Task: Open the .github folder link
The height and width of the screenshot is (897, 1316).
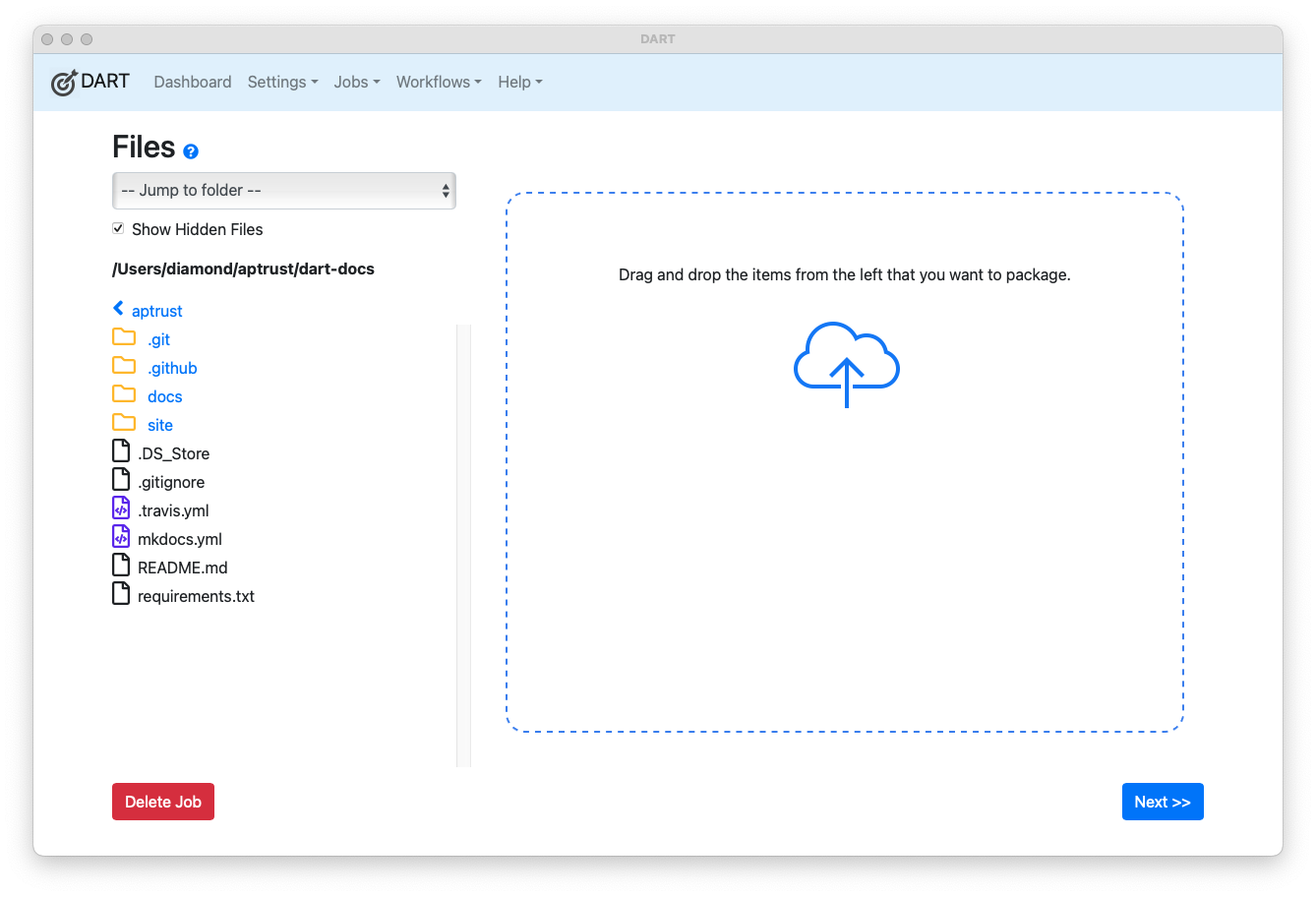Action: (x=172, y=368)
